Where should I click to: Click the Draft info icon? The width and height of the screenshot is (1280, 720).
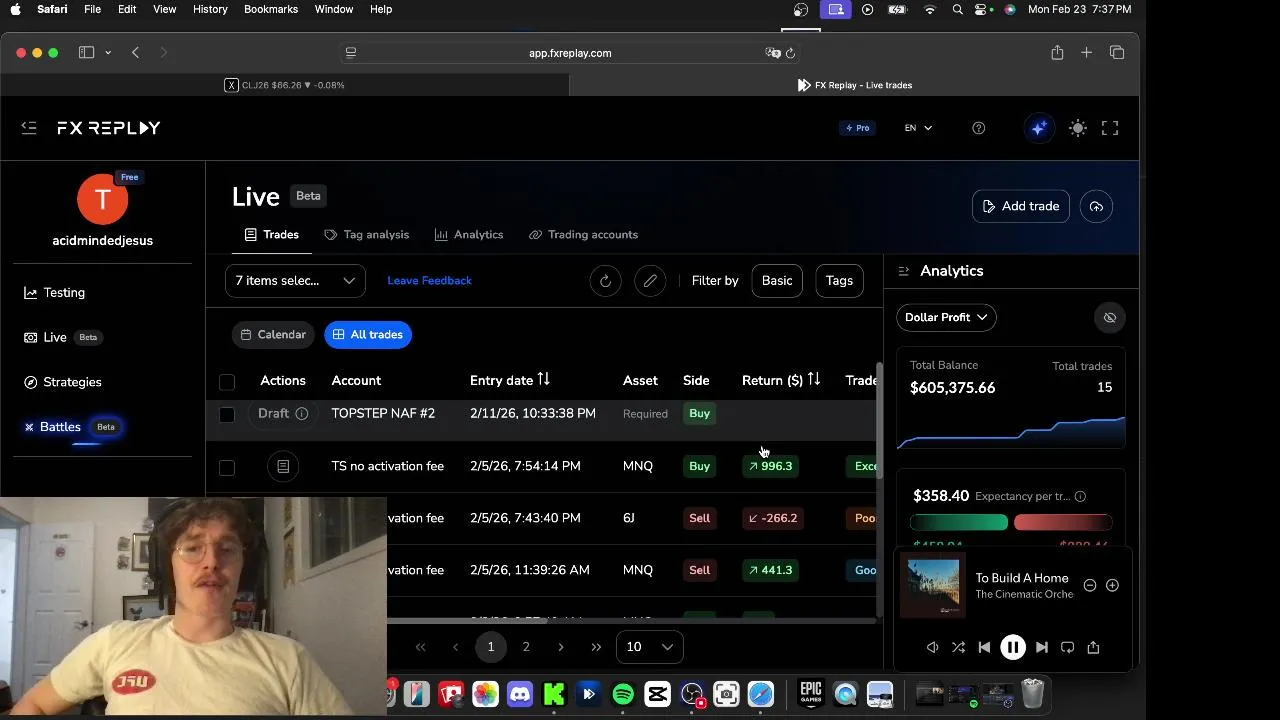pyautogui.click(x=301, y=413)
